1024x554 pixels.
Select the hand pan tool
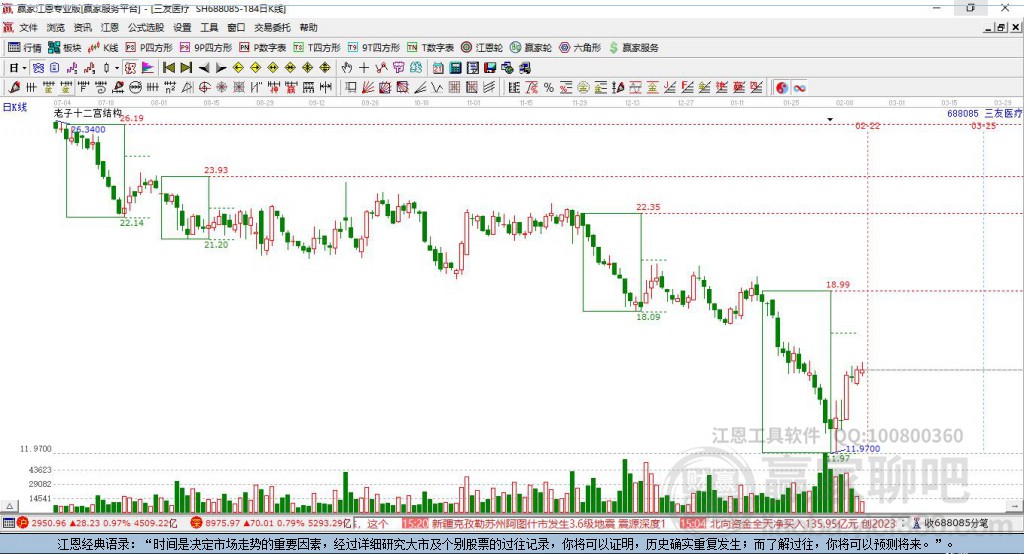[x=346, y=67]
